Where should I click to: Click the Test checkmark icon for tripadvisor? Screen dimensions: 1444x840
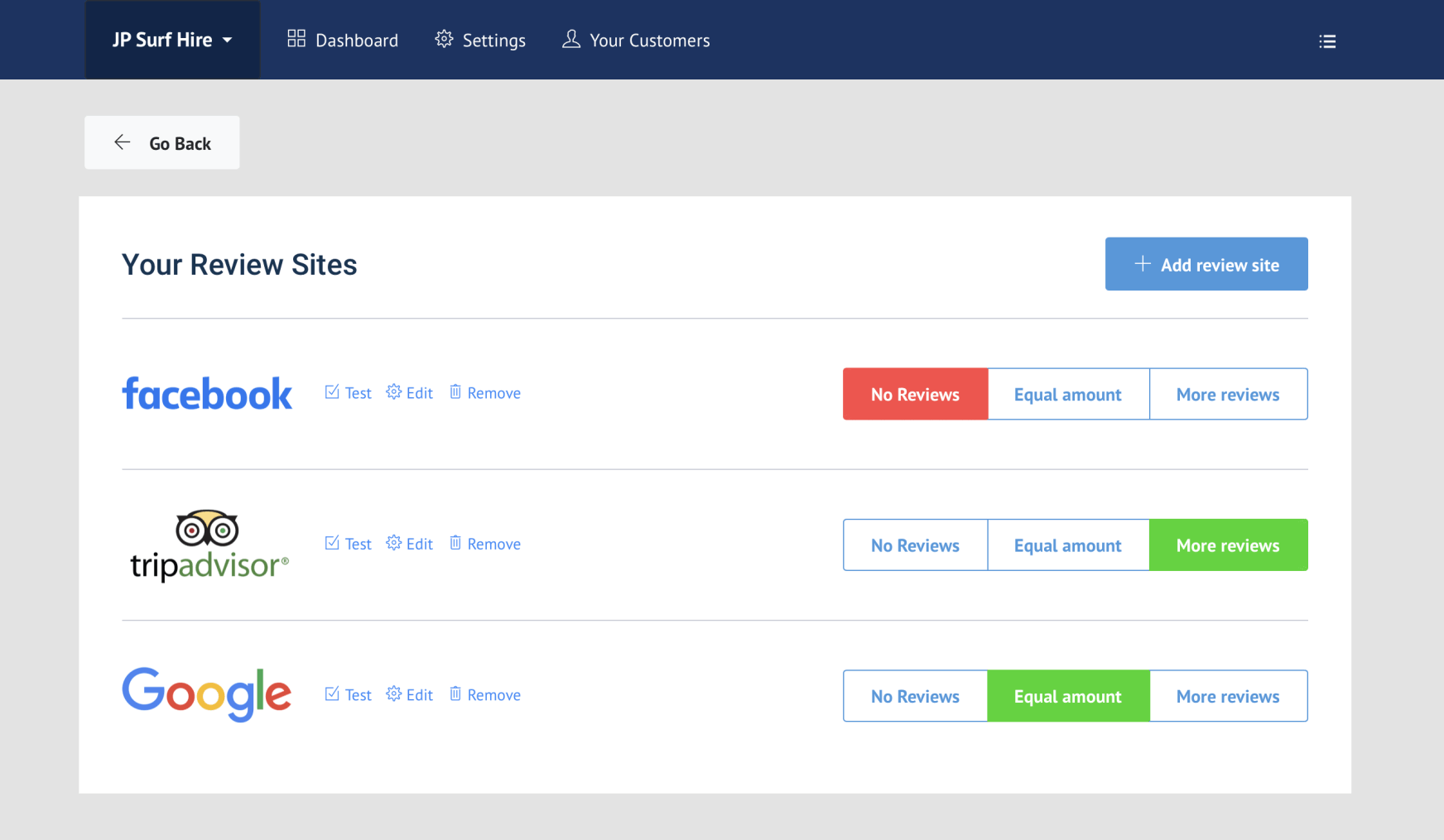(332, 543)
